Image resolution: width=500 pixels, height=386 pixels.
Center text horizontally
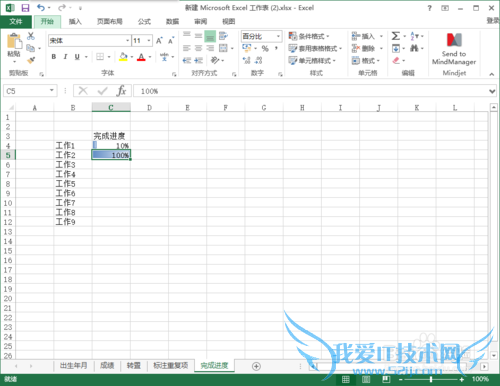[198, 48]
